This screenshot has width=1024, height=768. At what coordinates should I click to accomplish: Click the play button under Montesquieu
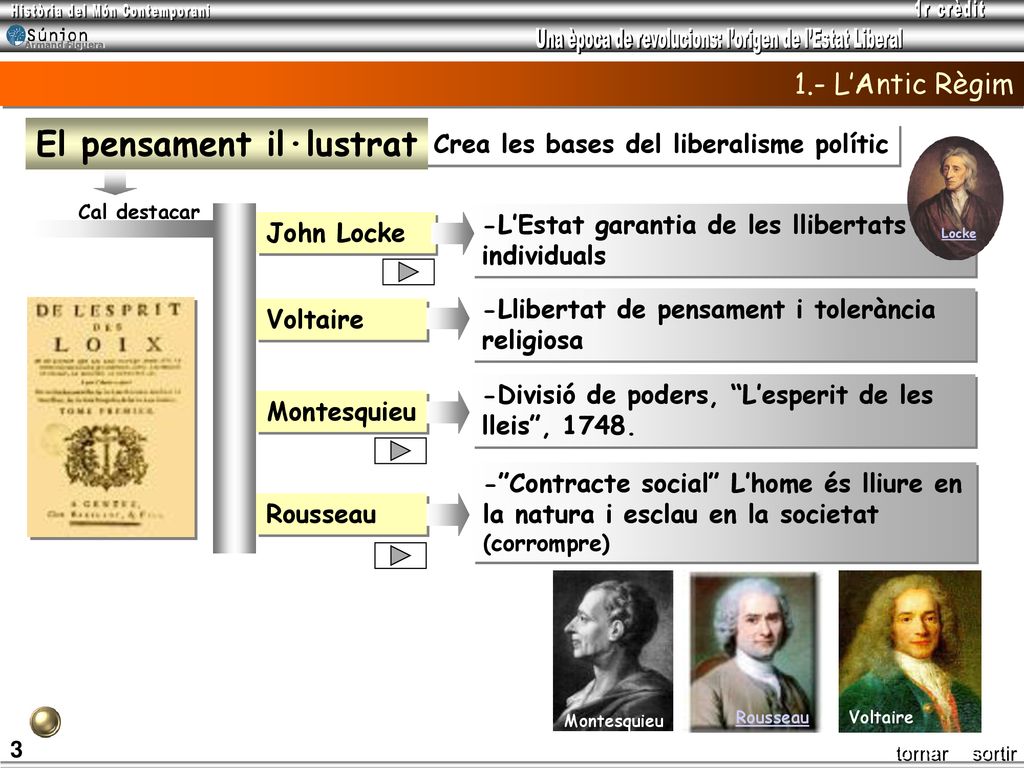pos(400,451)
